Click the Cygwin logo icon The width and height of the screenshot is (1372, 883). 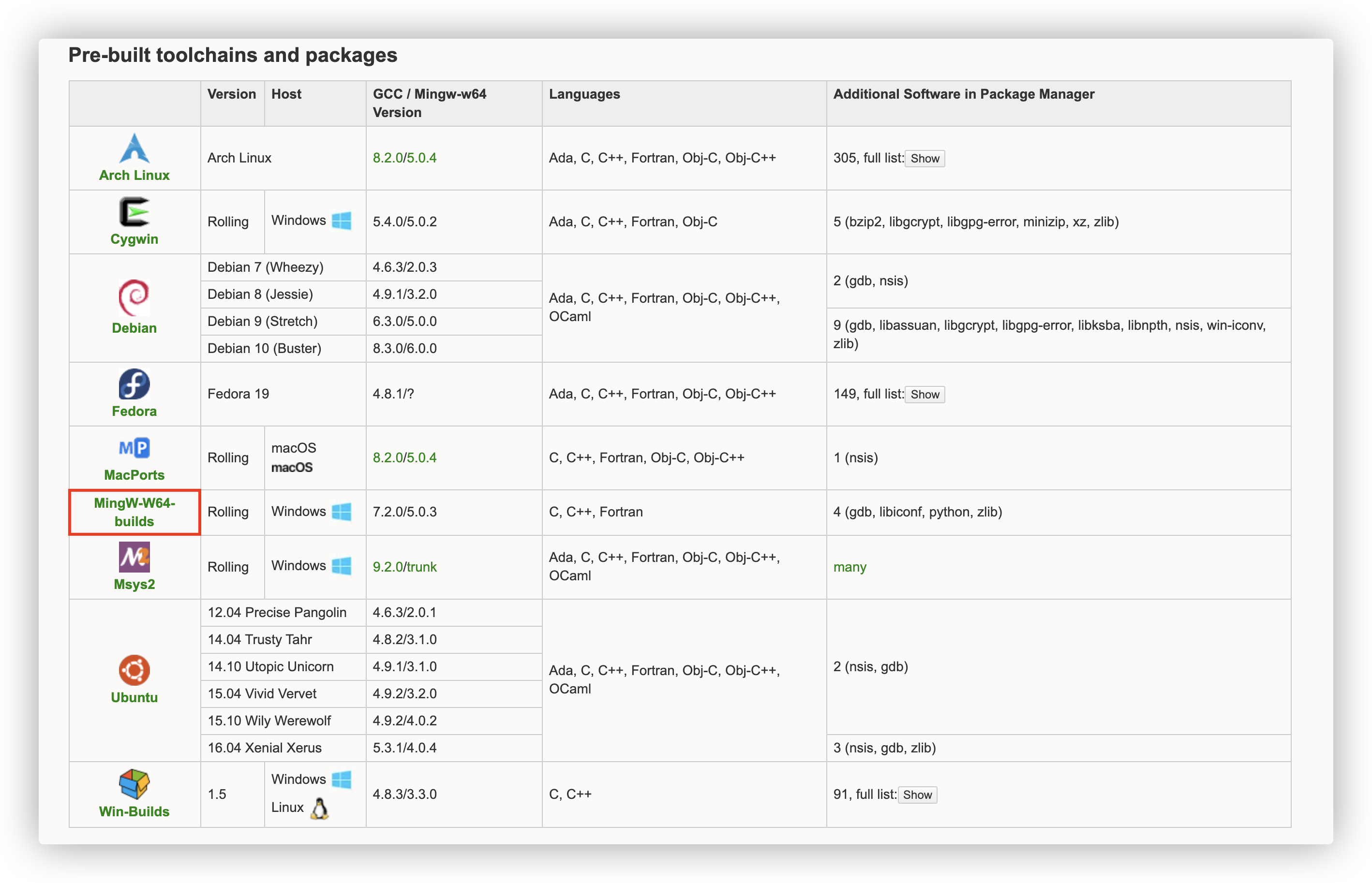tap(134, 212)
